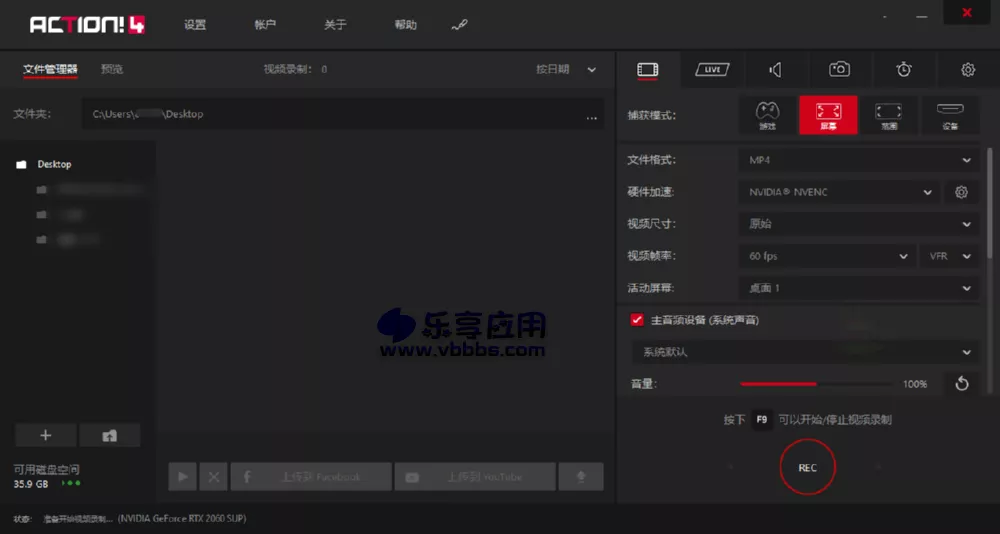Open the 60 fps frame rate dropdown
Viewport: 1000px width, 534px height.
click(x=827, y=256)
